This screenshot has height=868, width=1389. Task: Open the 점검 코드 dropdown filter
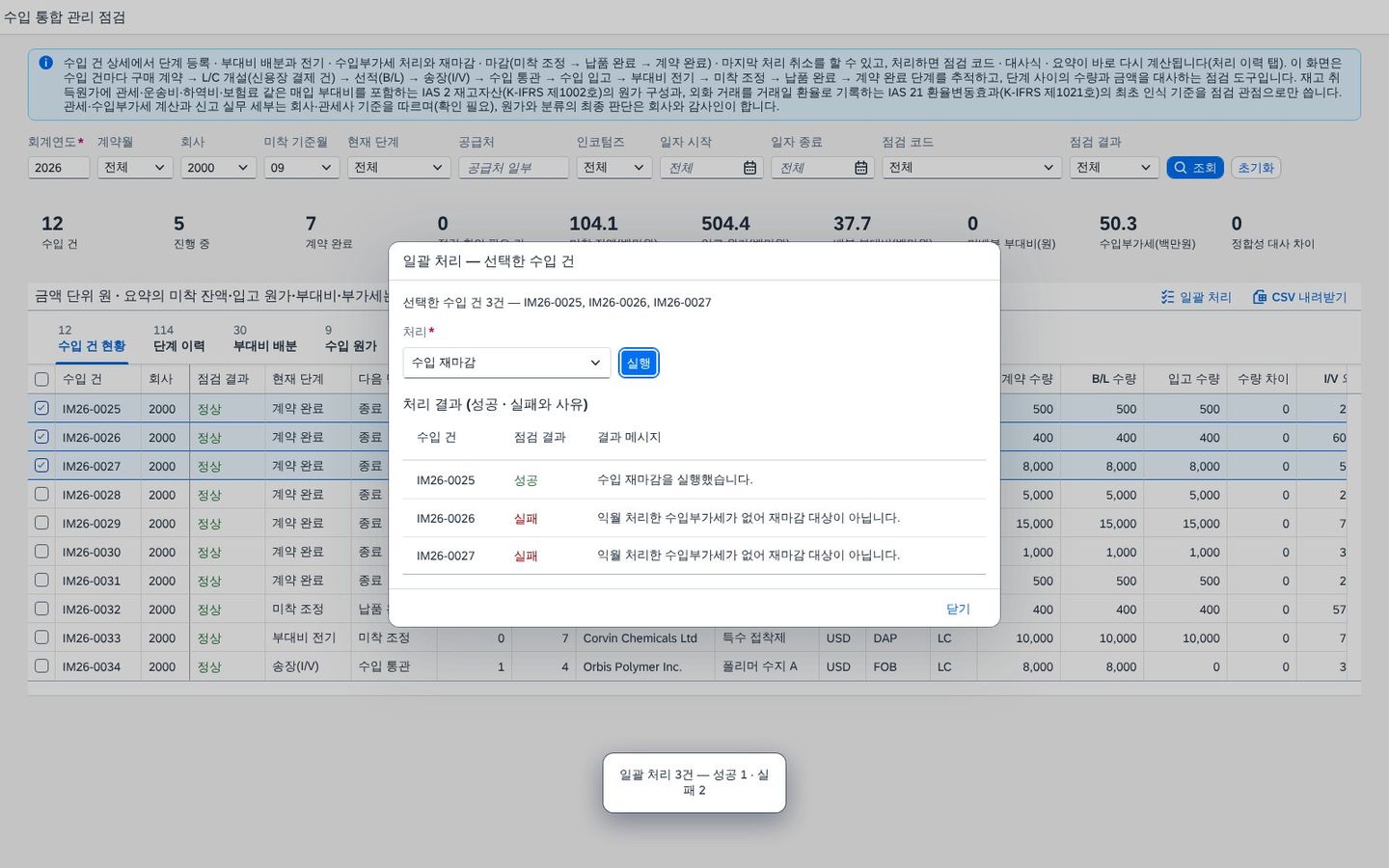(x=971, y=168)
